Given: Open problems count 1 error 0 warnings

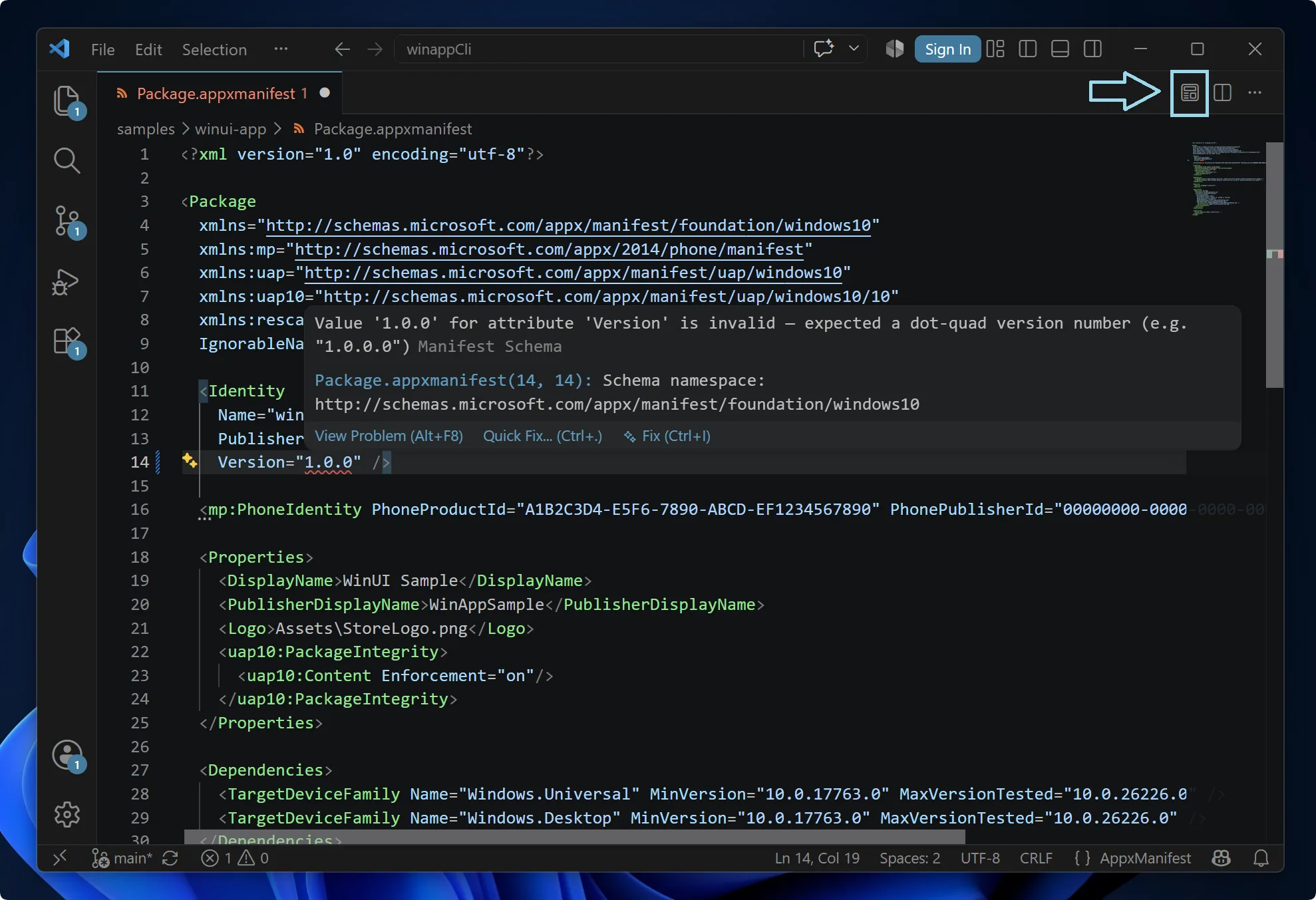Looking at the screenshot, I should (235, 858).
